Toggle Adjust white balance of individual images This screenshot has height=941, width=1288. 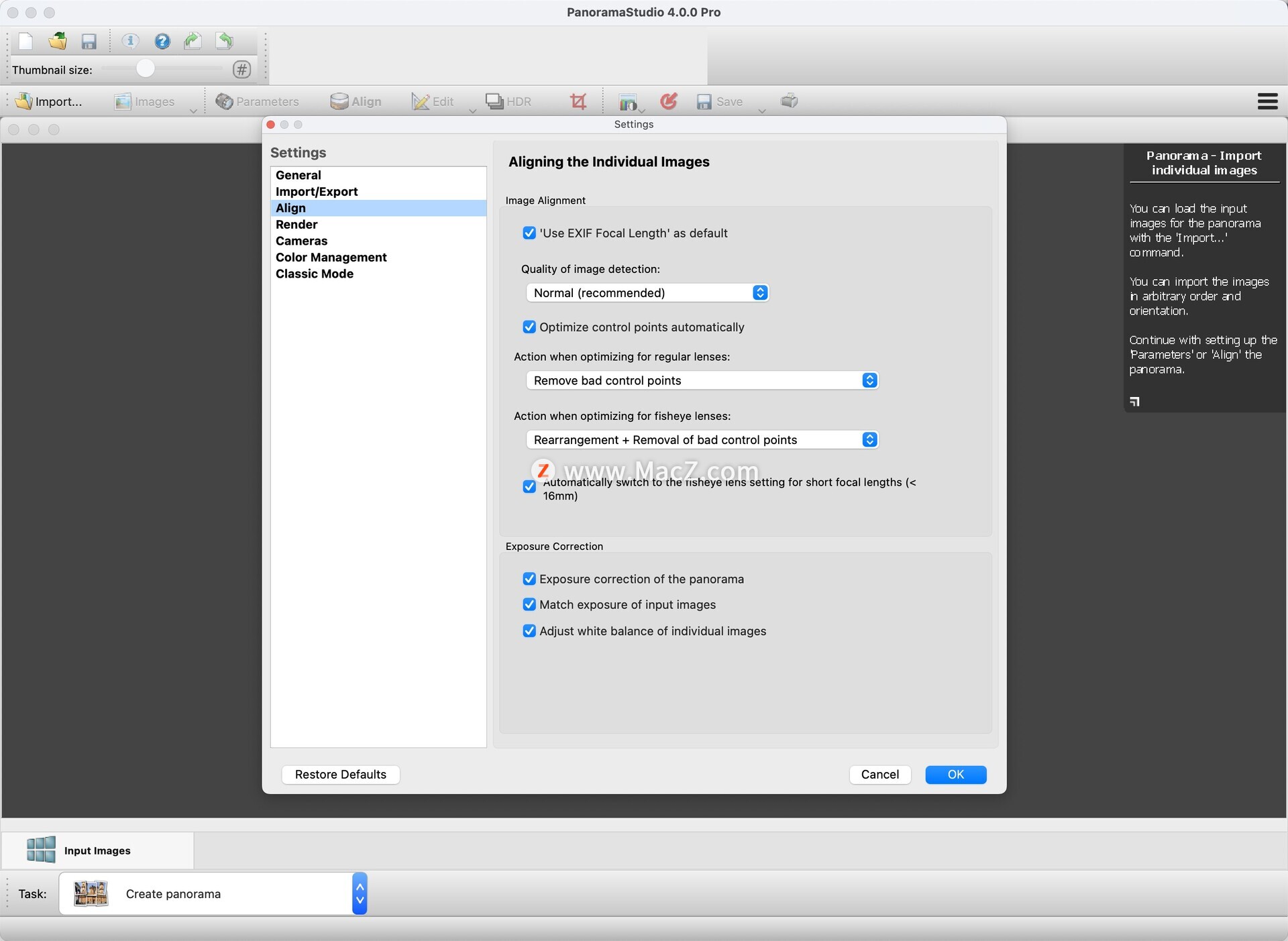pyautogui.click(x=529, y=631)
